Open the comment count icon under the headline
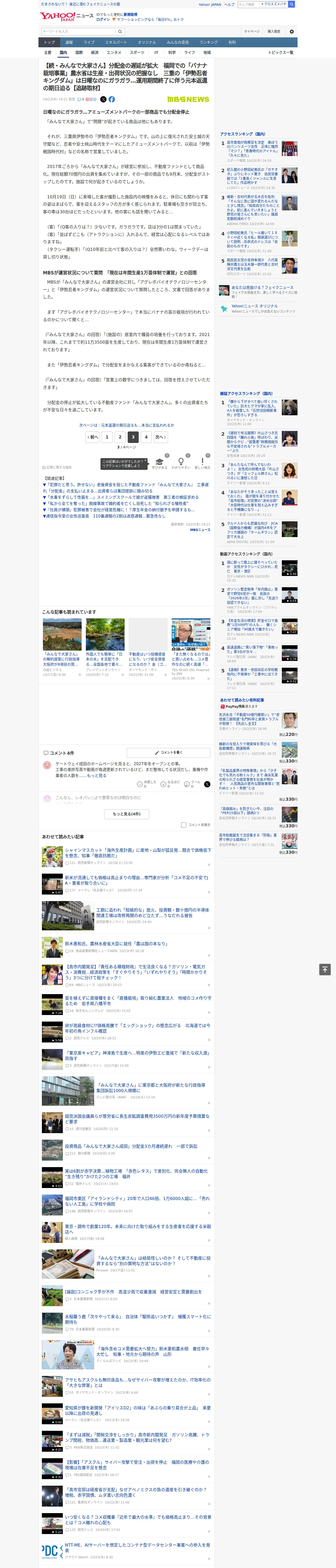This screenshot has width=336, height=1568. [x=81, y=99]
